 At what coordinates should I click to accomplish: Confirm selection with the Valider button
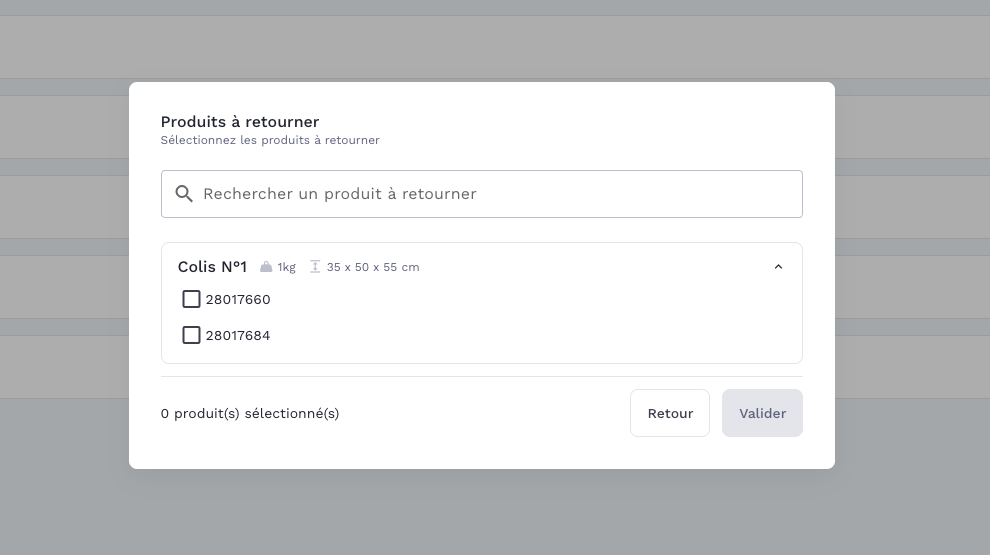click(x=762, y=413)
